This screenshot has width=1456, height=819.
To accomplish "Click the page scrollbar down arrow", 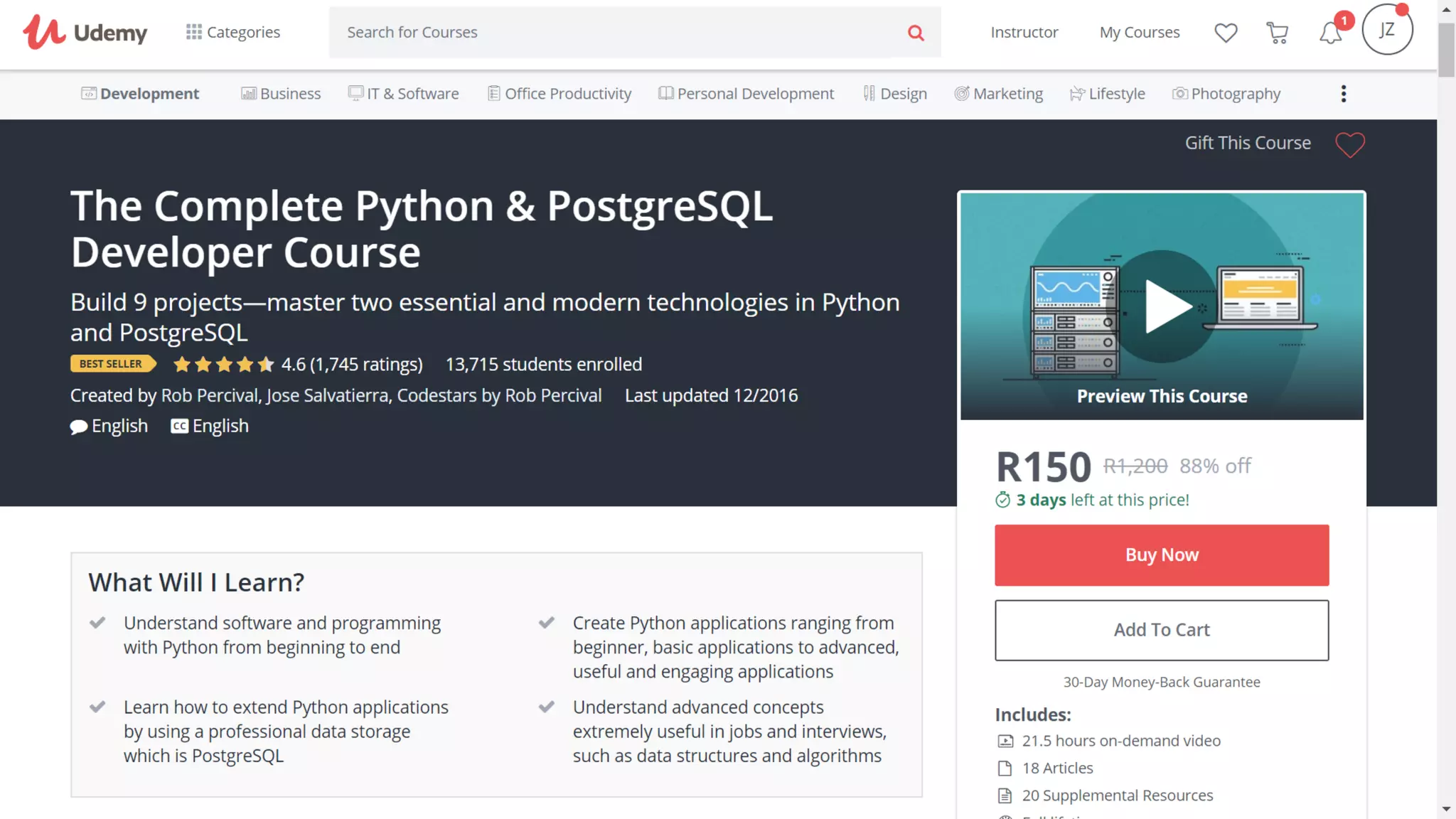I will (1446, 809).
